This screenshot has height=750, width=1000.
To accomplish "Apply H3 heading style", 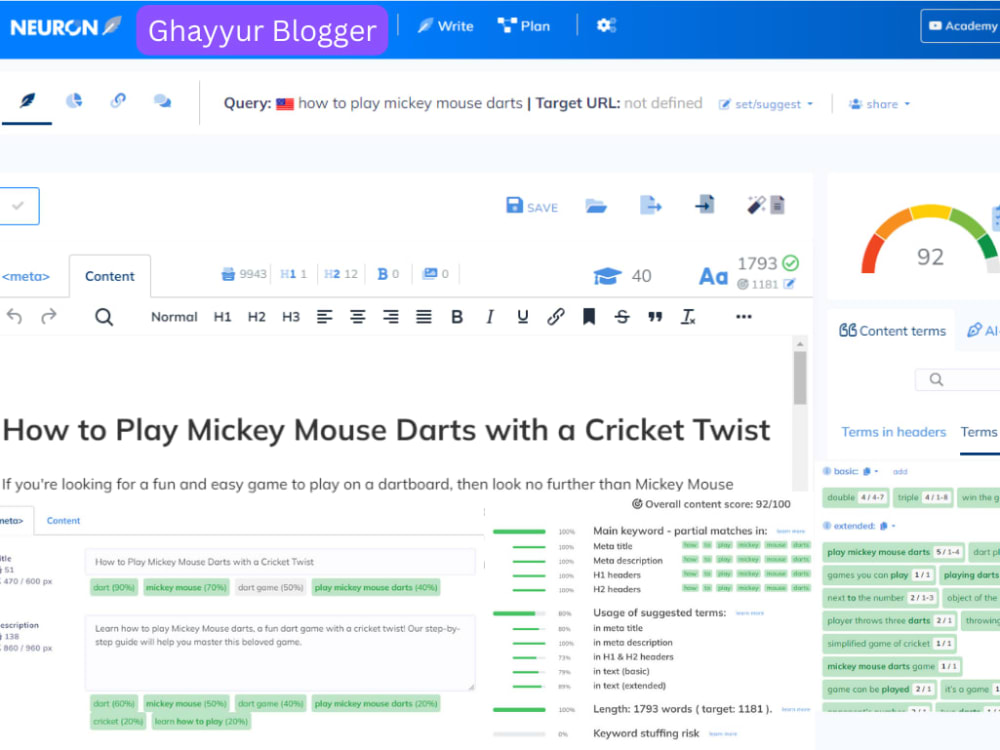I will [291, 317].
